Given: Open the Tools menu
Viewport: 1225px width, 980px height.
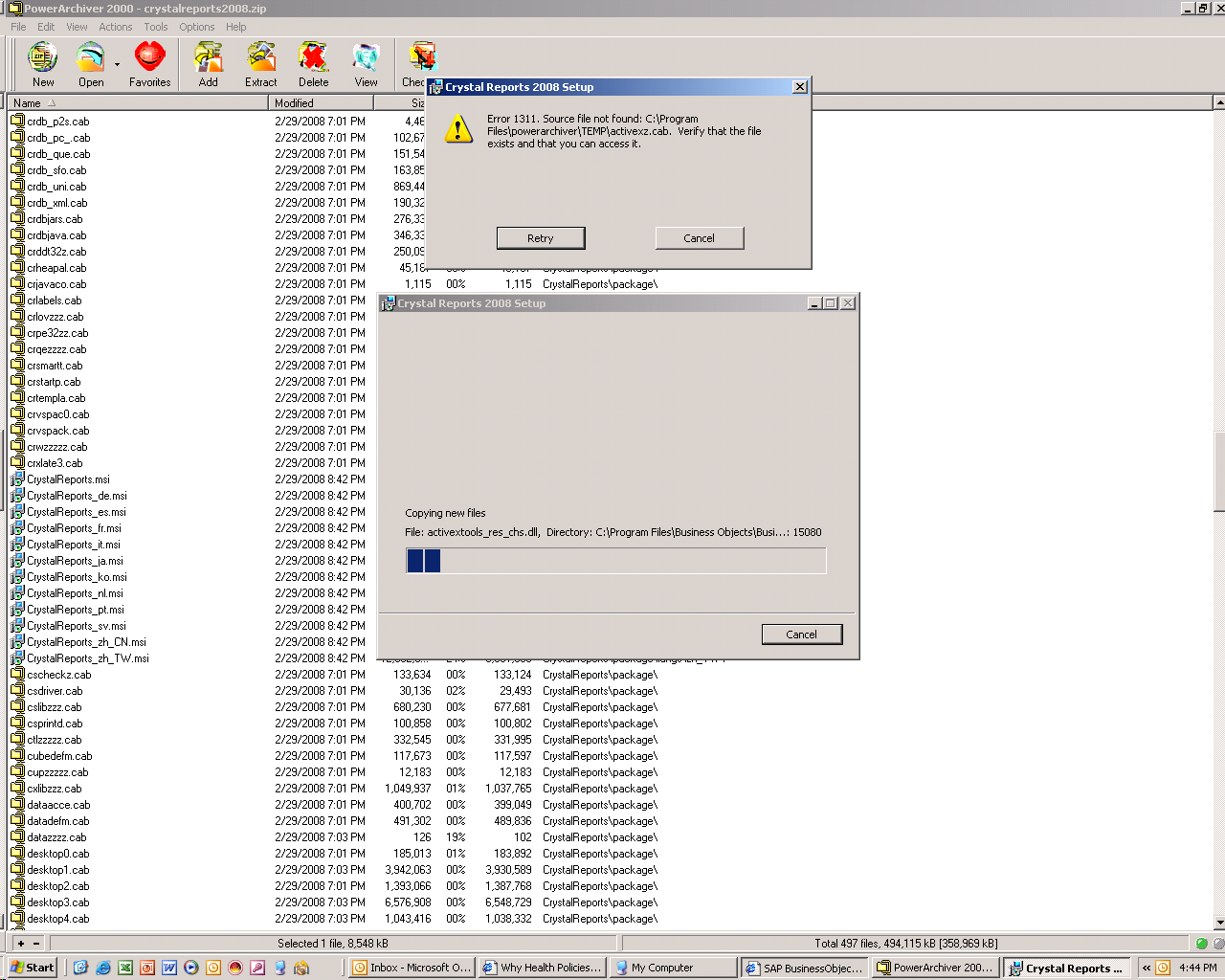Looking at the screenshot, I should click(x=156, y=27).
